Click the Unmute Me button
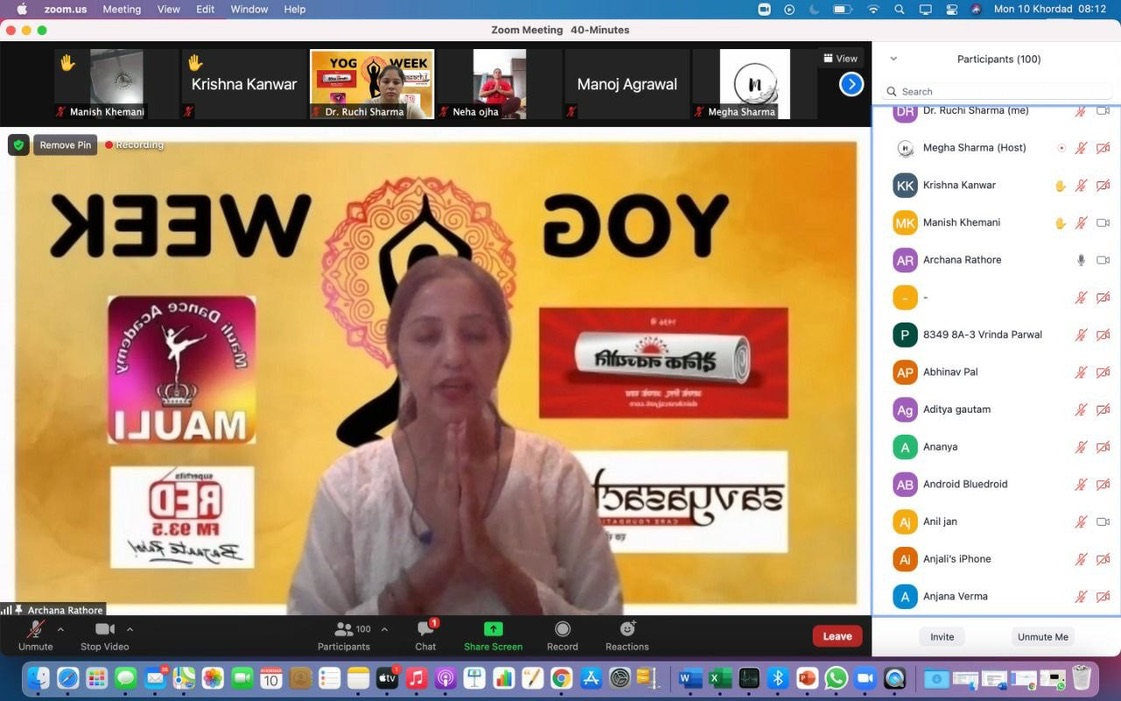1121x701 pixels. click(1043, 637)
